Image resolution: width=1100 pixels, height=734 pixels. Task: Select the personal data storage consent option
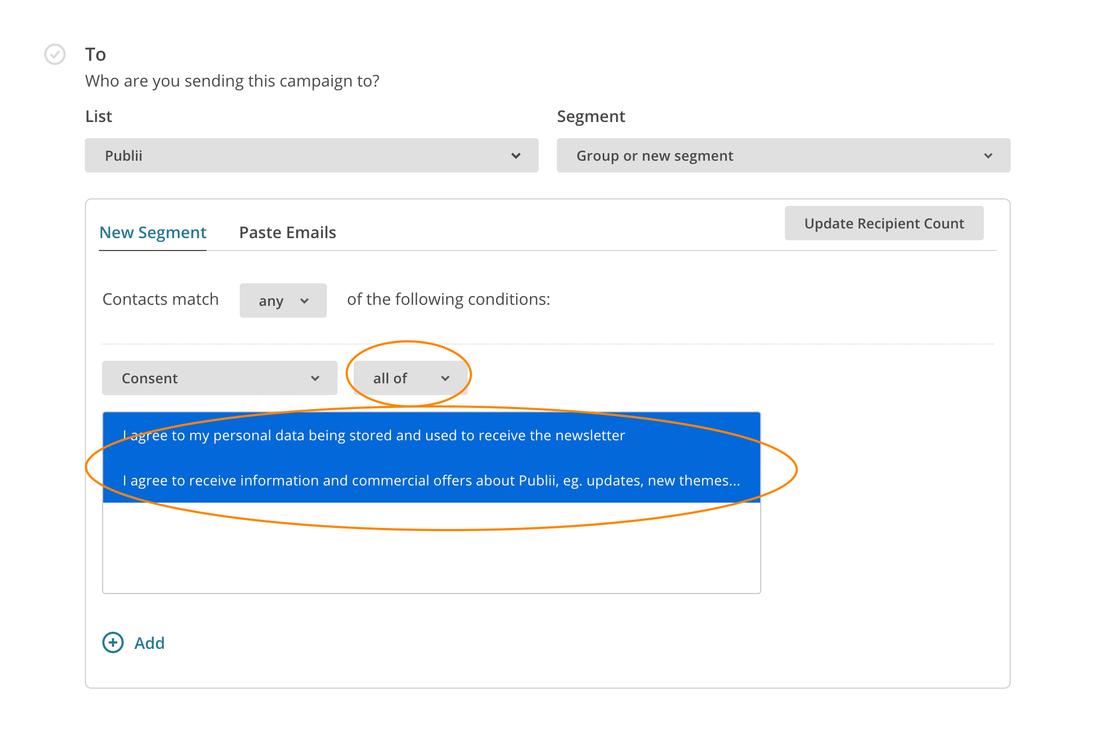373,436
